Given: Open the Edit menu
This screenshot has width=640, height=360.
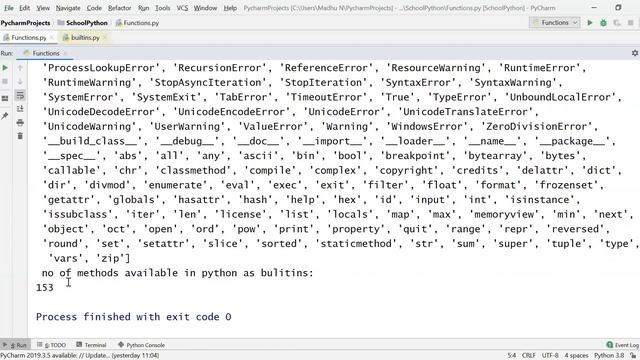Looking at the screenshot, I should coord(24,8).
